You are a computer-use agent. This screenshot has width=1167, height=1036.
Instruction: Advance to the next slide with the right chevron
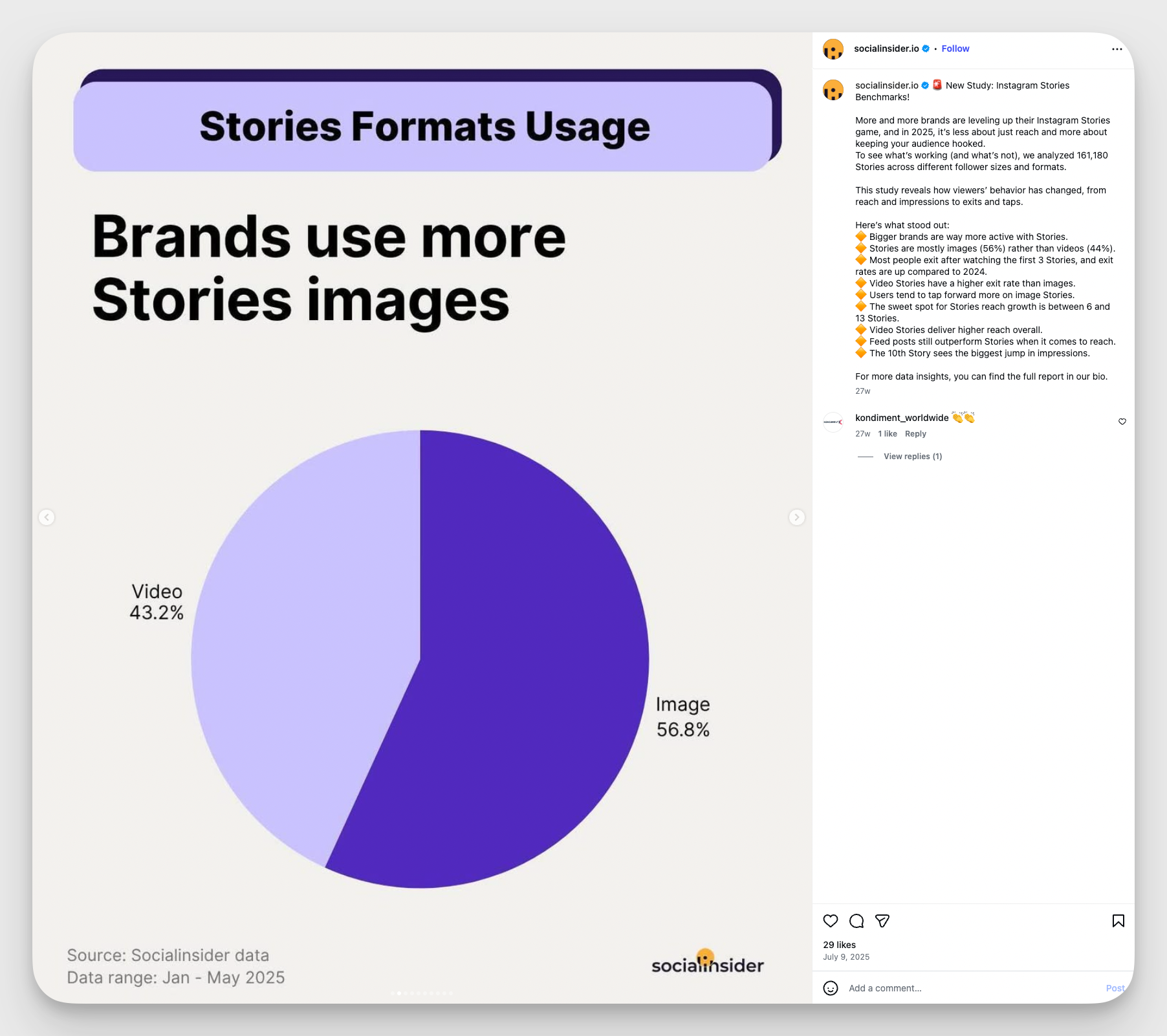(797, 517)
